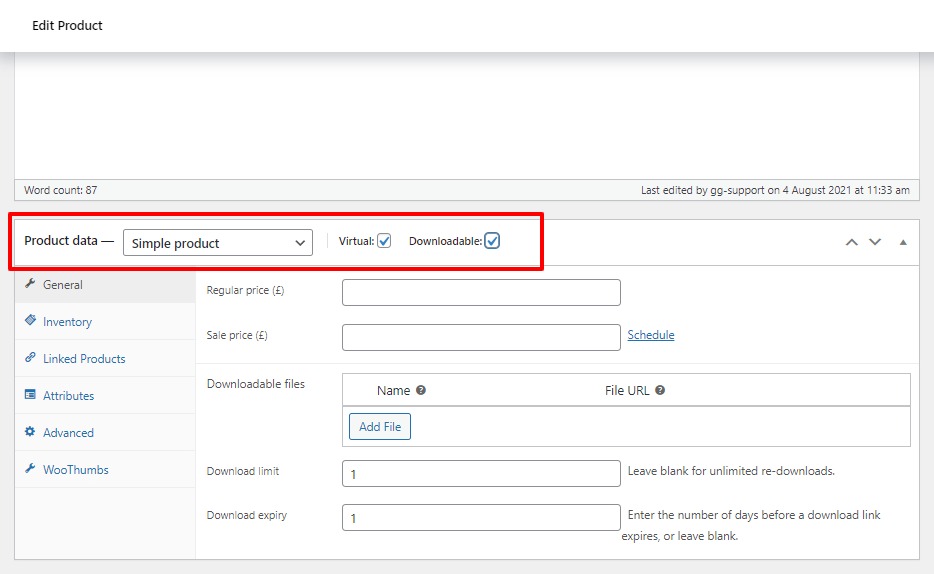Click the Attributes table icon
The image size is (934, 574).
point(30,394)
